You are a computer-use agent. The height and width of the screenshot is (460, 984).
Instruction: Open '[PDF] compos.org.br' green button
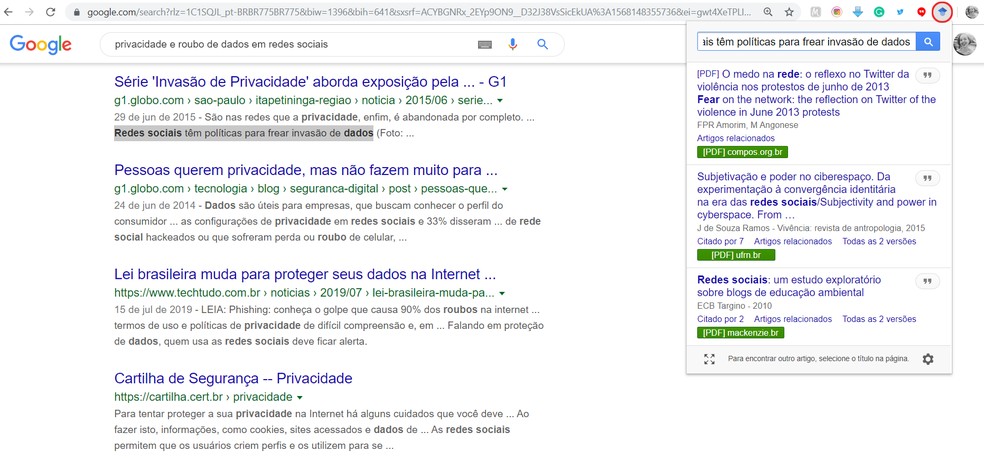(x=742, y=152)
